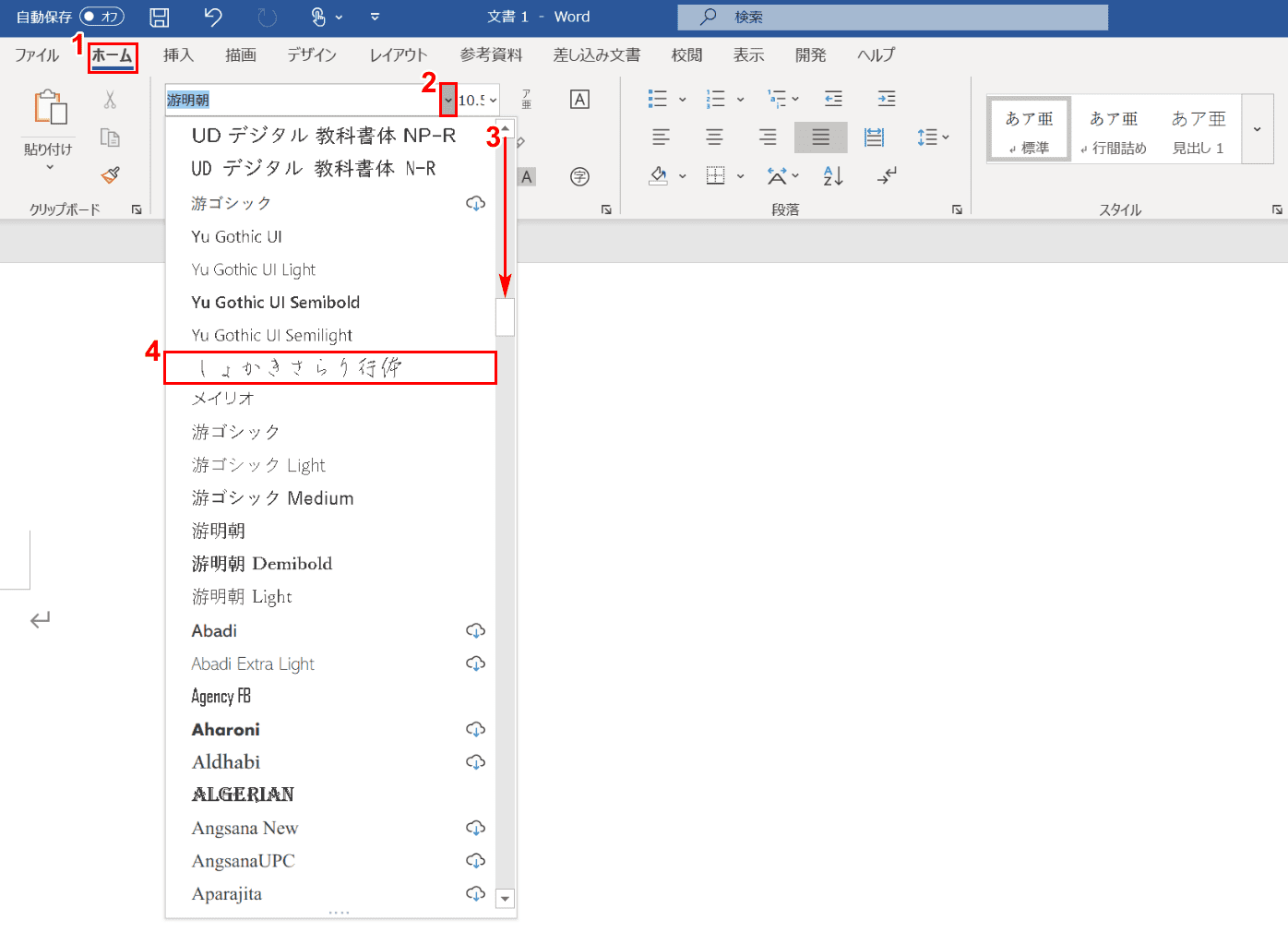Click the font list scroll-down arrow
Image resolution: width=1288 pixels, height=932 pixels.
[505, 898]
